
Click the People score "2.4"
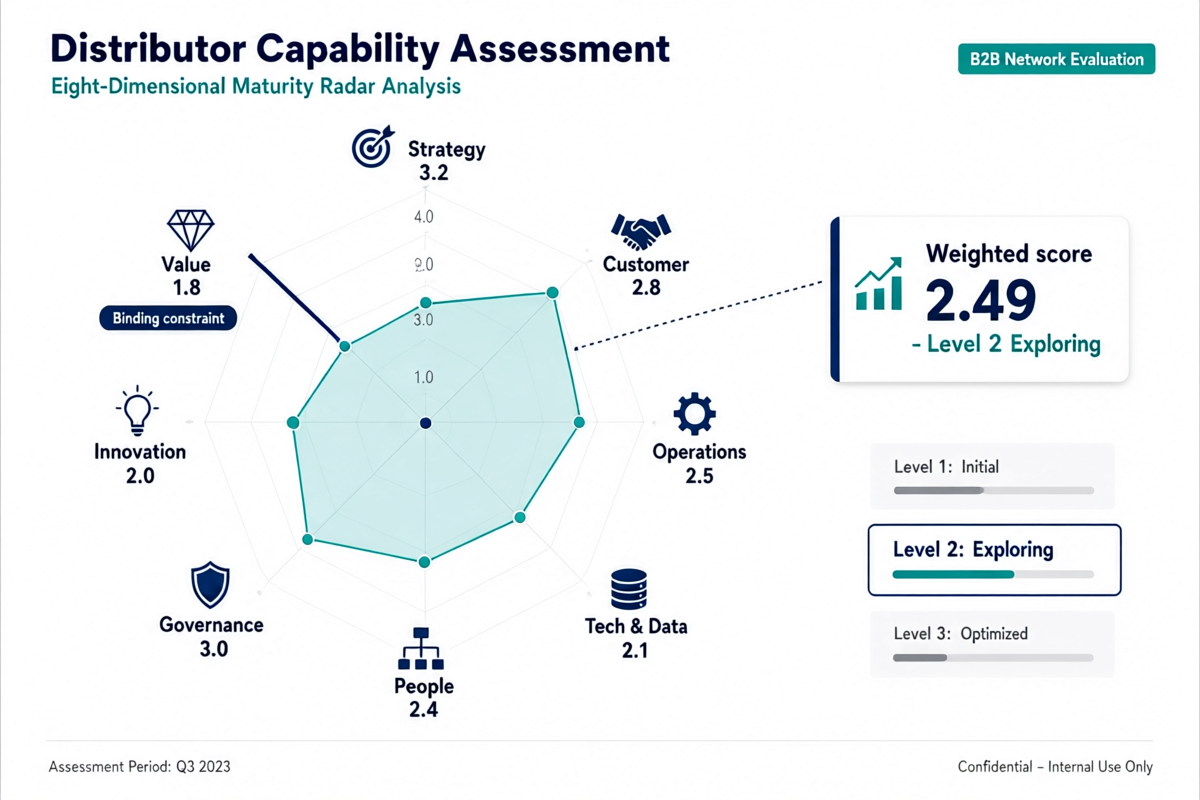pos(423,710)
